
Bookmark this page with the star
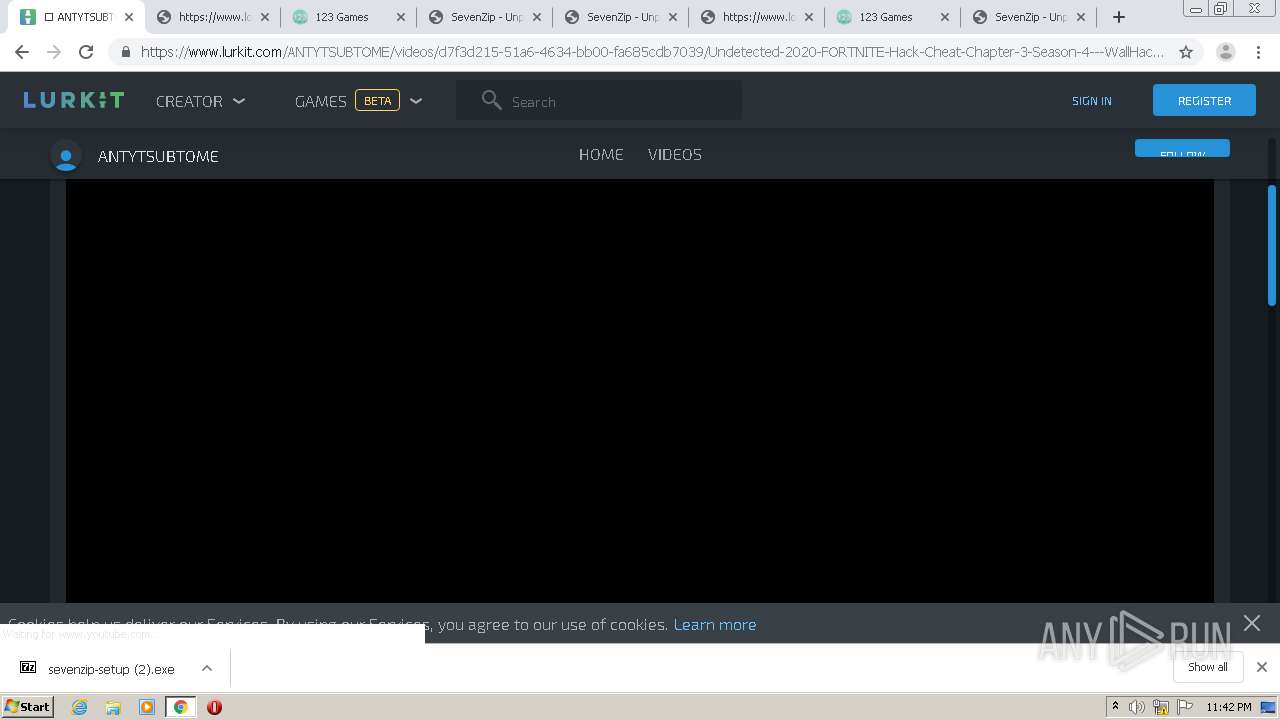click(1186, 52)
